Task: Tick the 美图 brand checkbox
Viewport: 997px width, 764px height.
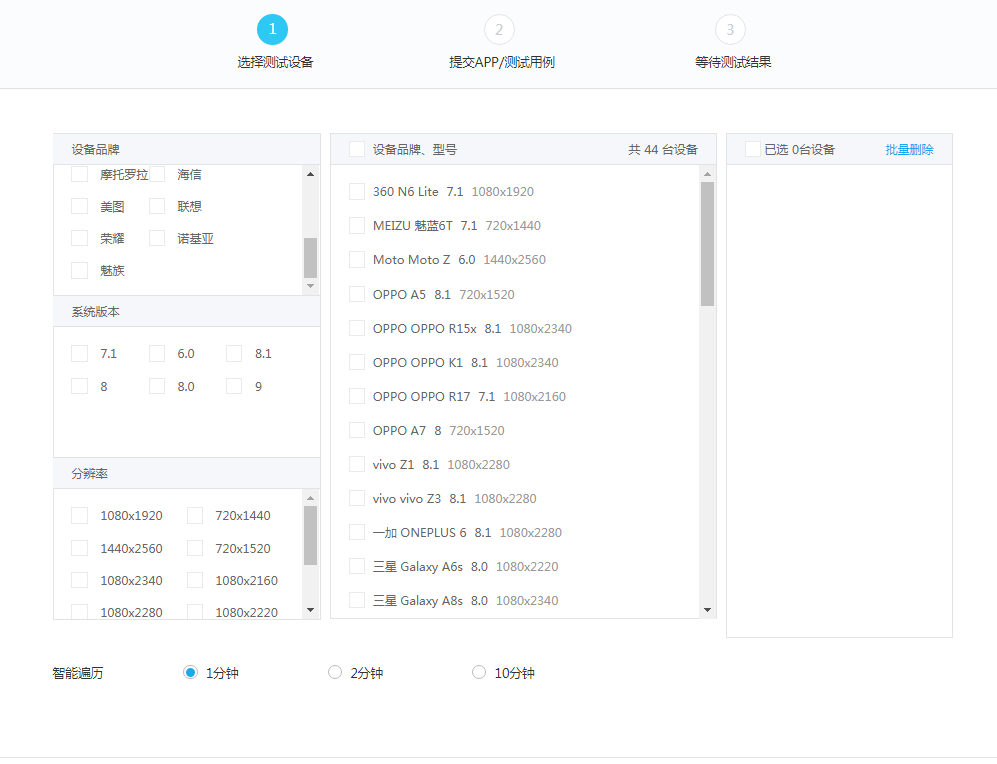Action: pos(79,206)
